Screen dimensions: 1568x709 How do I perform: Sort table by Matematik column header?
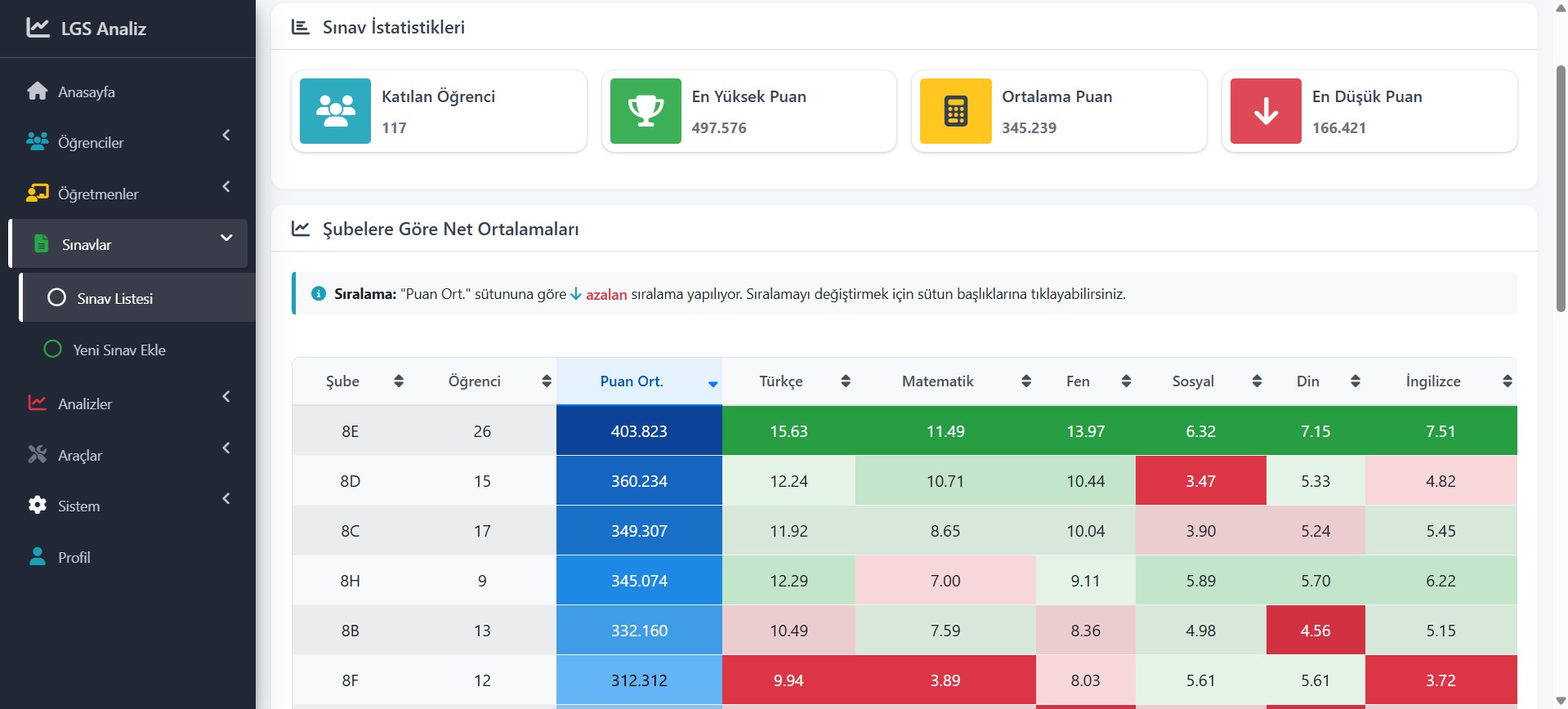pos(937,381)
